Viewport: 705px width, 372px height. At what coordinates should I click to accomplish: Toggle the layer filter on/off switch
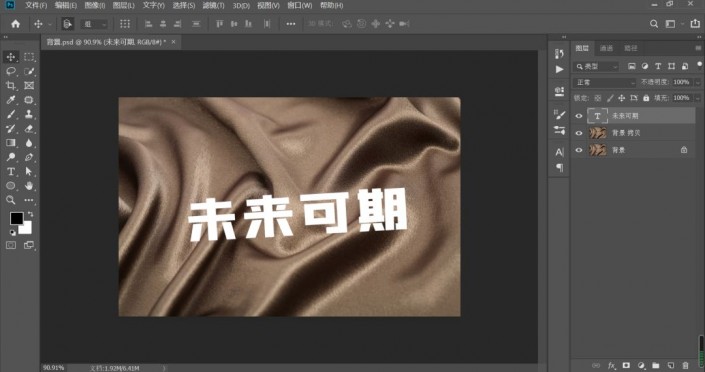pyautogui.click(x=699, y=65)
